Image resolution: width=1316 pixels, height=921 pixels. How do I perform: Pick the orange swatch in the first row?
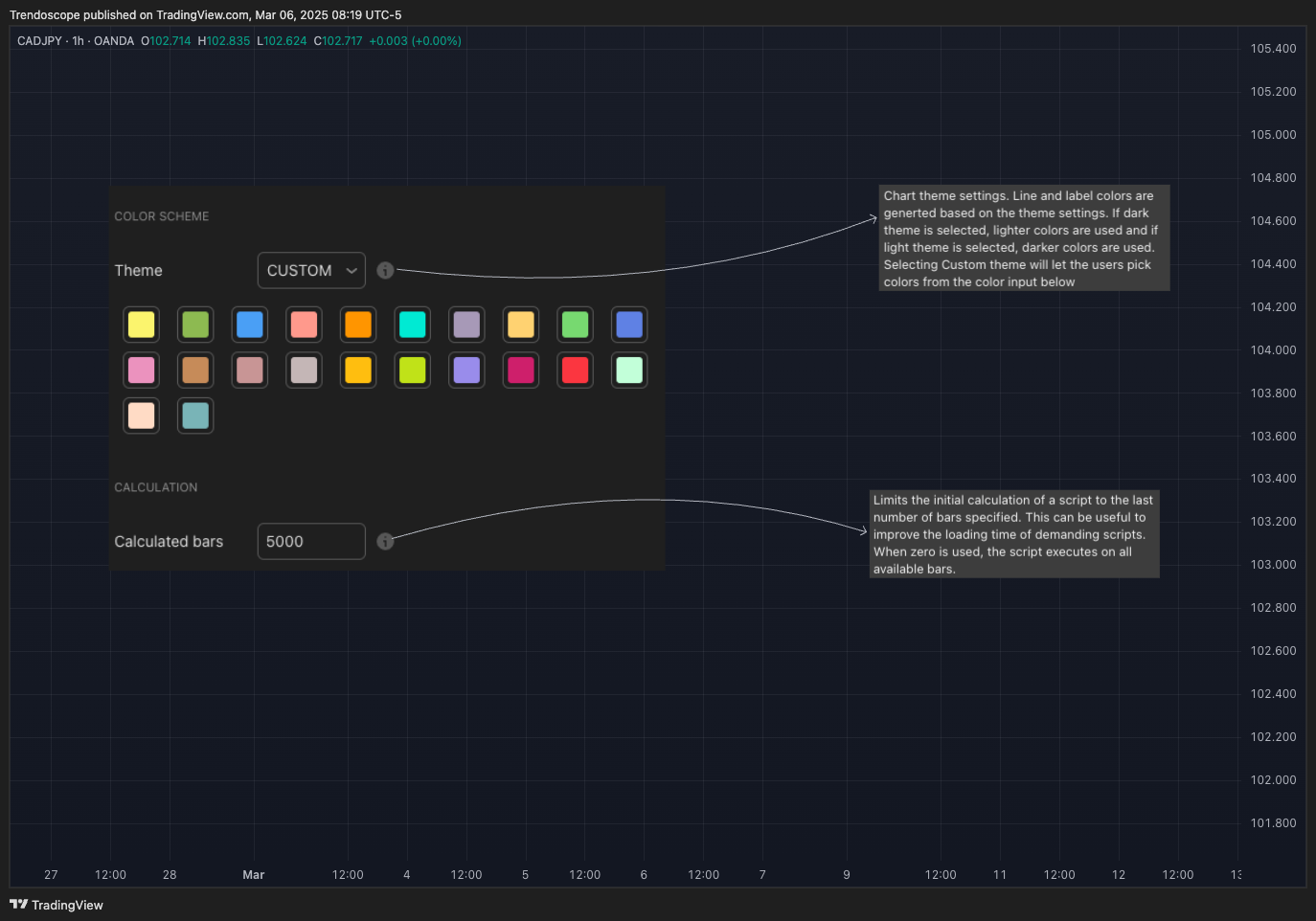(x=358, y=325)
